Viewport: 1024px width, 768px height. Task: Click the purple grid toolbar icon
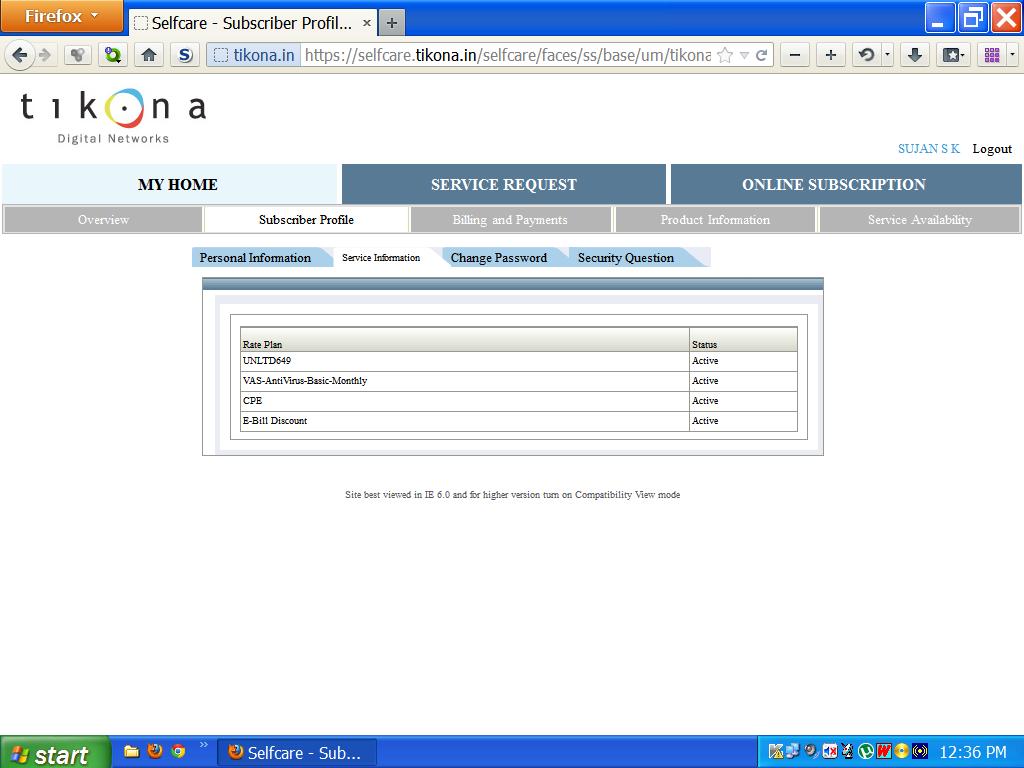(992, 55)
